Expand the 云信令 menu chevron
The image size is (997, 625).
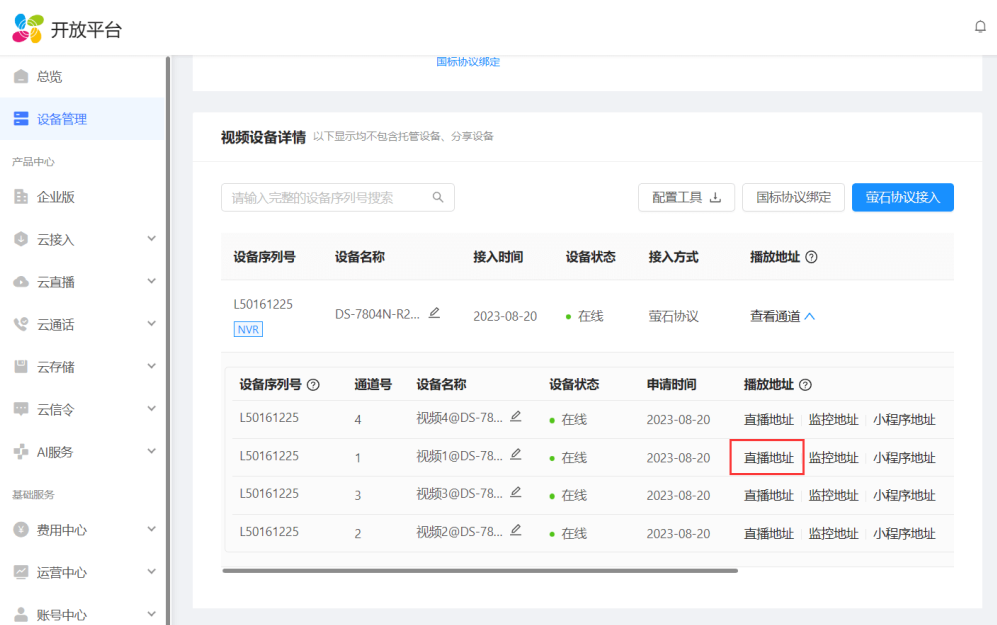[x=151, y=409]
